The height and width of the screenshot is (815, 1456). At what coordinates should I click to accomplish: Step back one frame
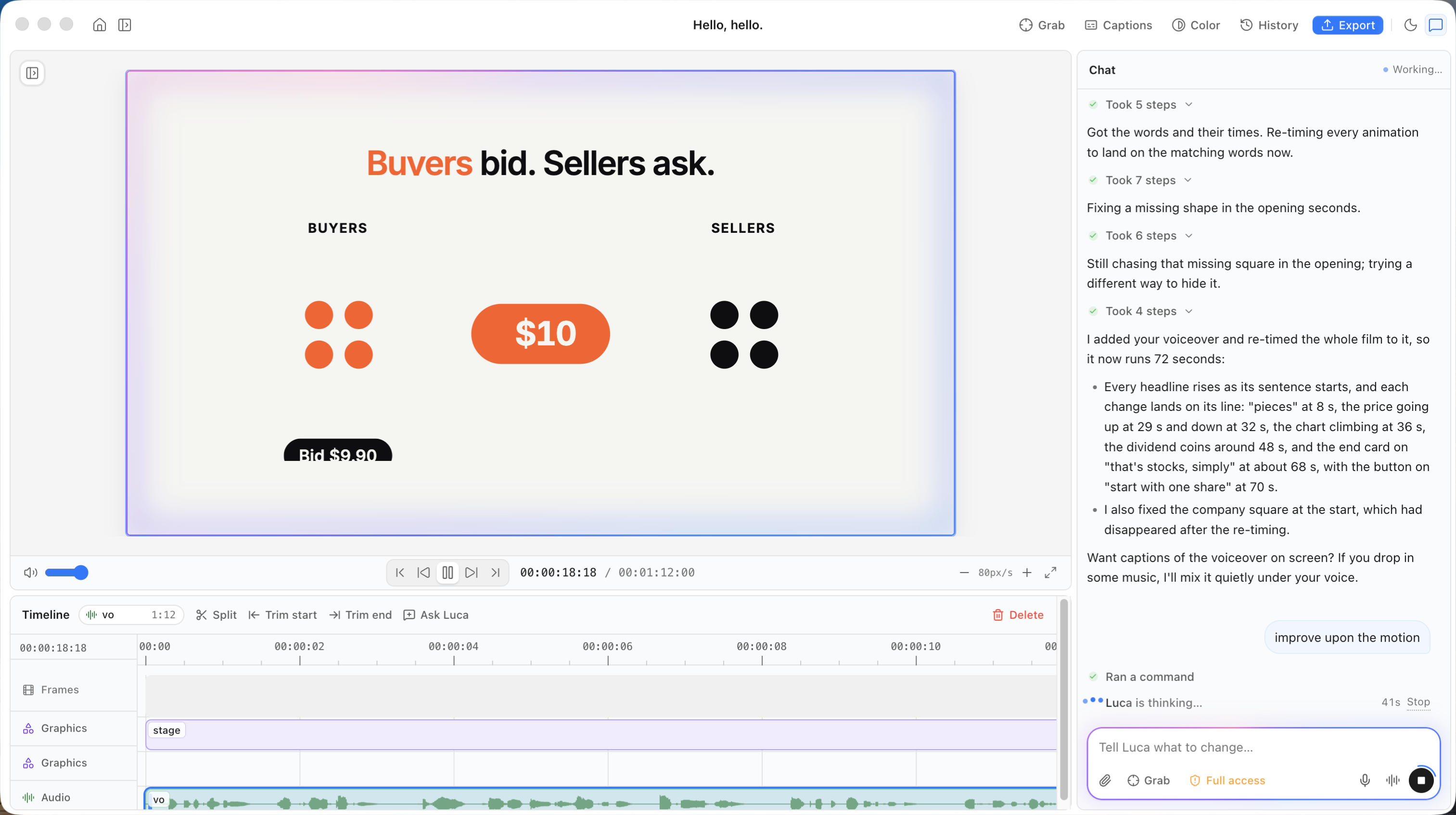pyautogui.click(x=423, y=573)
